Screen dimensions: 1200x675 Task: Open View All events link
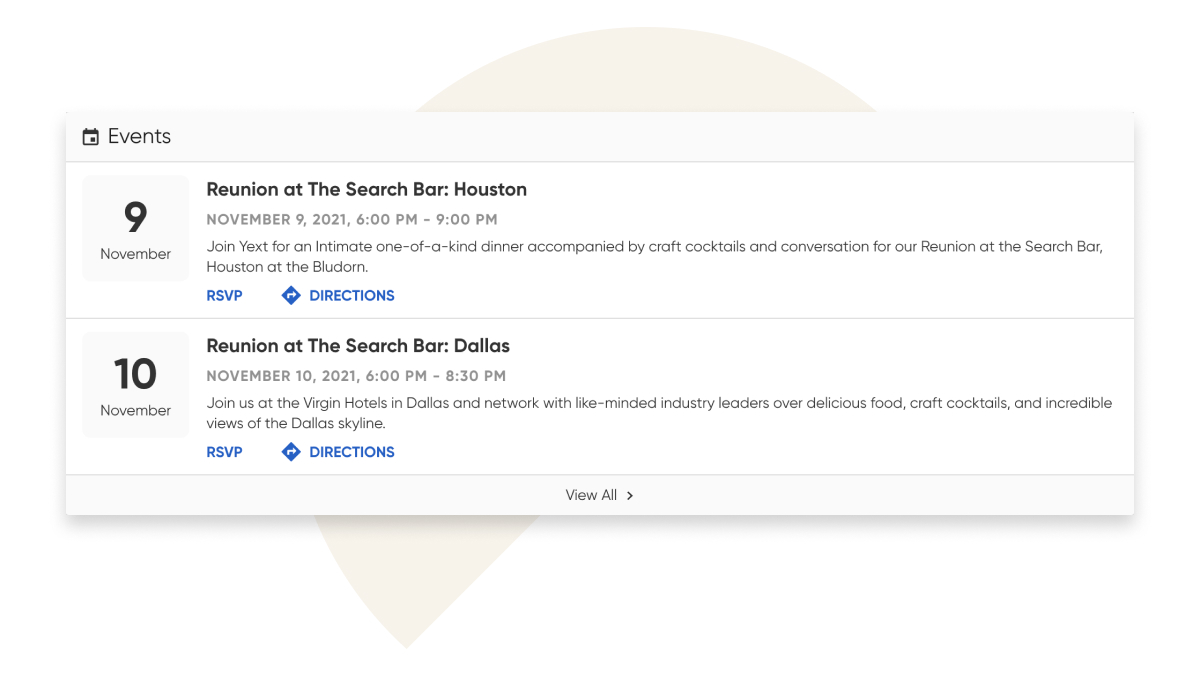click(591, 495)
